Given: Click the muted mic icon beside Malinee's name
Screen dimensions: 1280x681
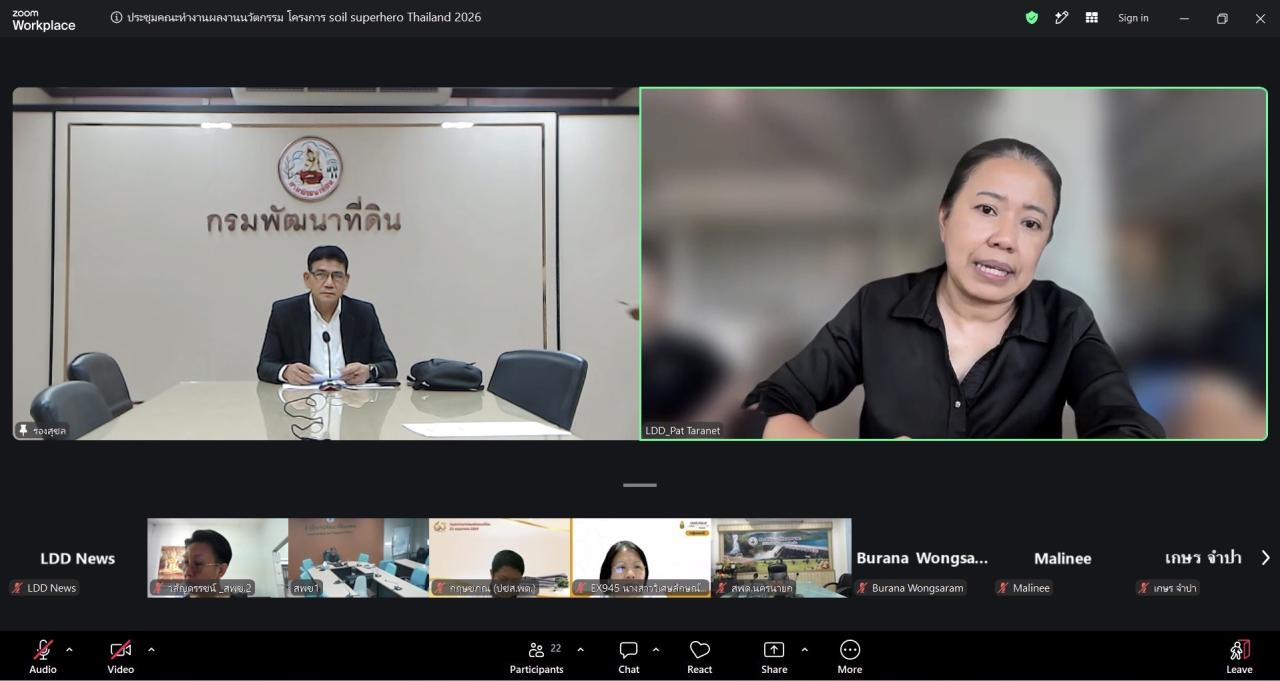Looking at the screenshot, I should (1003, 588).
